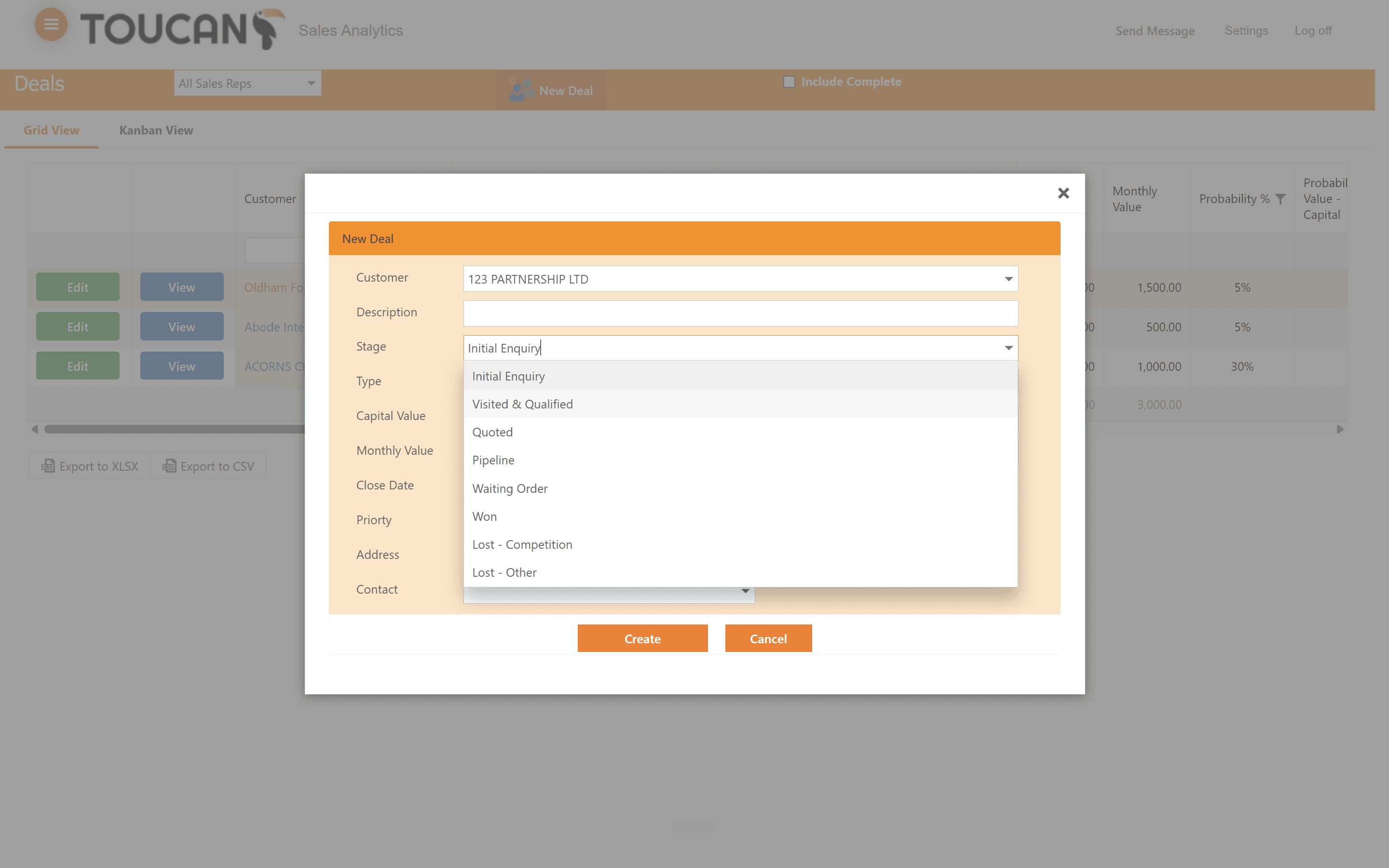Choose Won in the stage list
The width and height of the screenshot is (1389, 868).
(740, 516)
